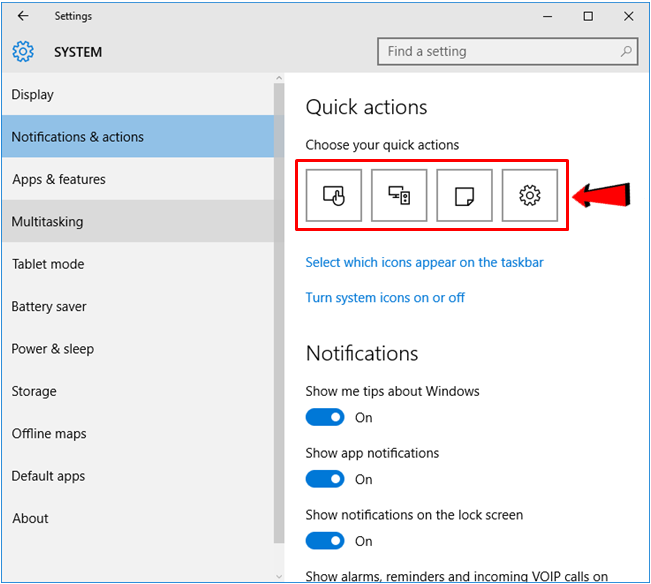Click the sidebar scrollbar down arrow
Viewport: 651px width, 584px height.
click(x=279, y=576)
